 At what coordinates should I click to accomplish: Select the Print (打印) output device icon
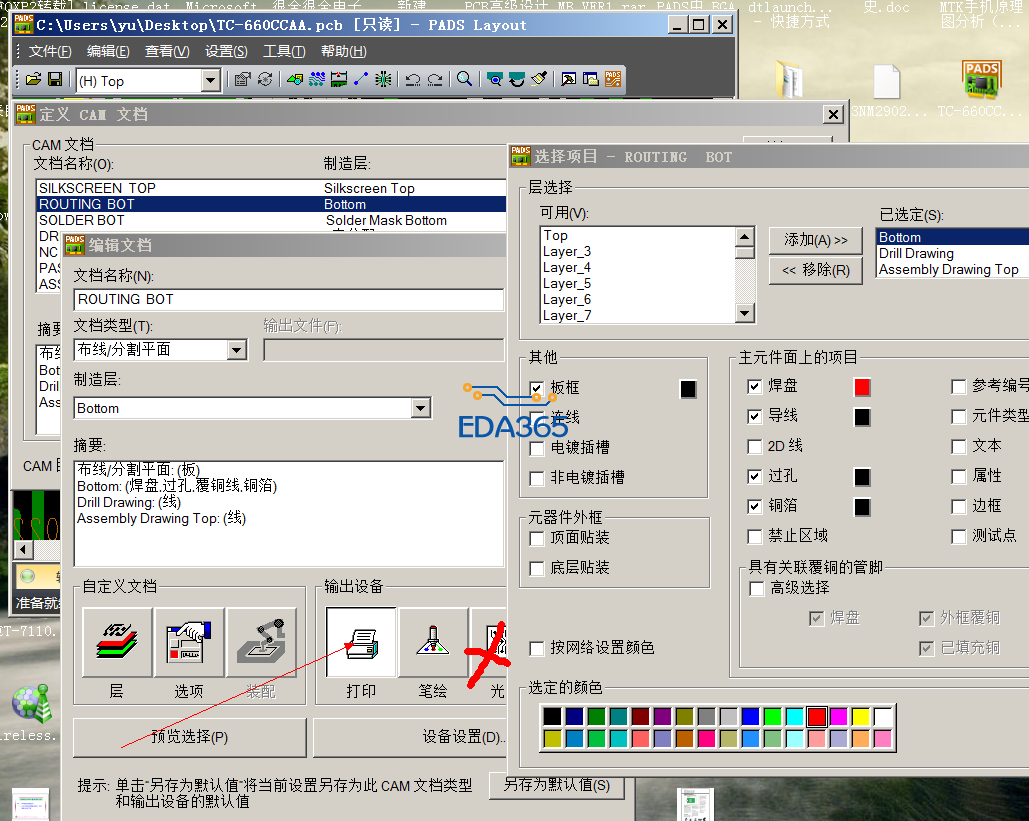coord(361,642)
